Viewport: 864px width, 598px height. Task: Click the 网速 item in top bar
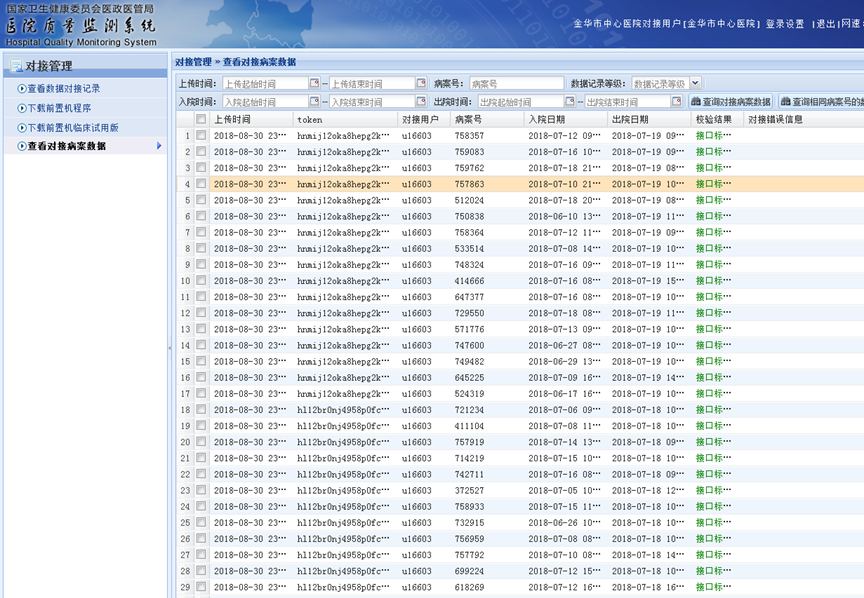(851, 24)
